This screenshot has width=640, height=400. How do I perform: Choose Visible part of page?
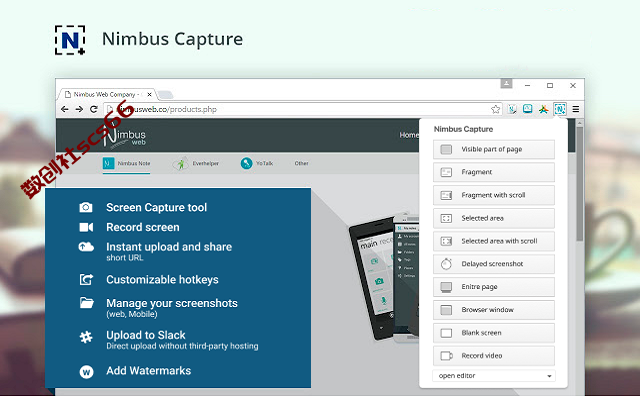pyautogui.click(x=494, y=149)
